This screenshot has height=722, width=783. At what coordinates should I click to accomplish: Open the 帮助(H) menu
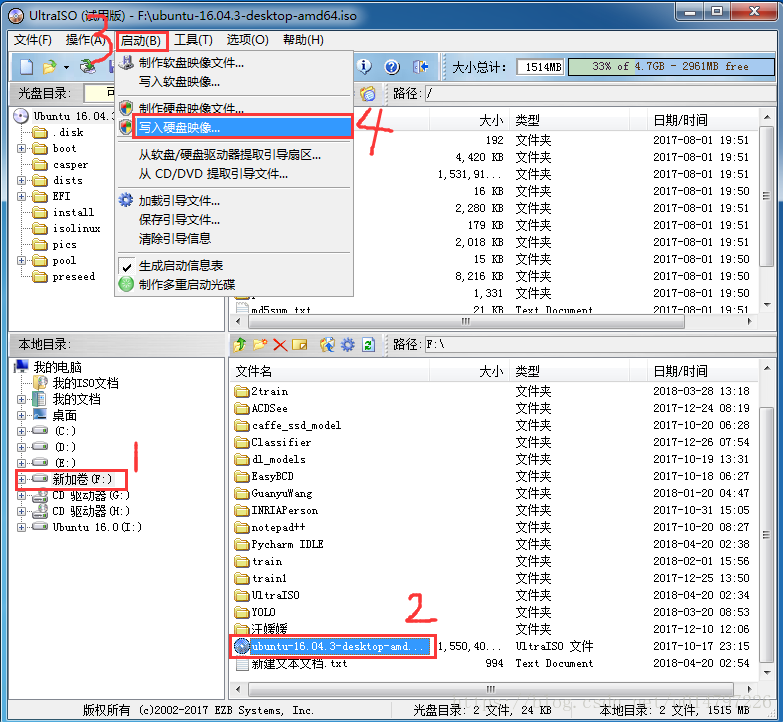[x=303, y=40]
